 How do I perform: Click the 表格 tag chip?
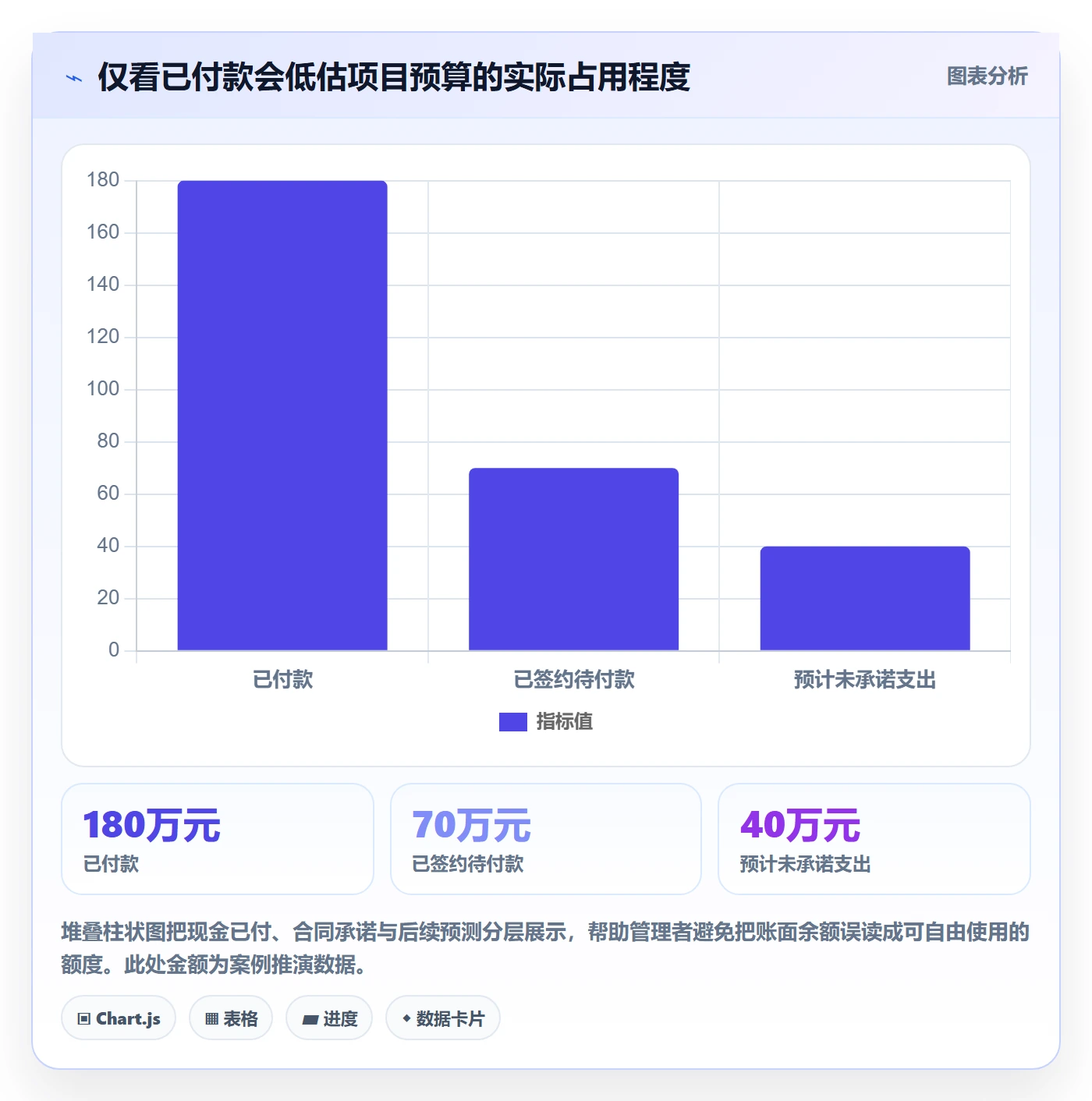231,1018
